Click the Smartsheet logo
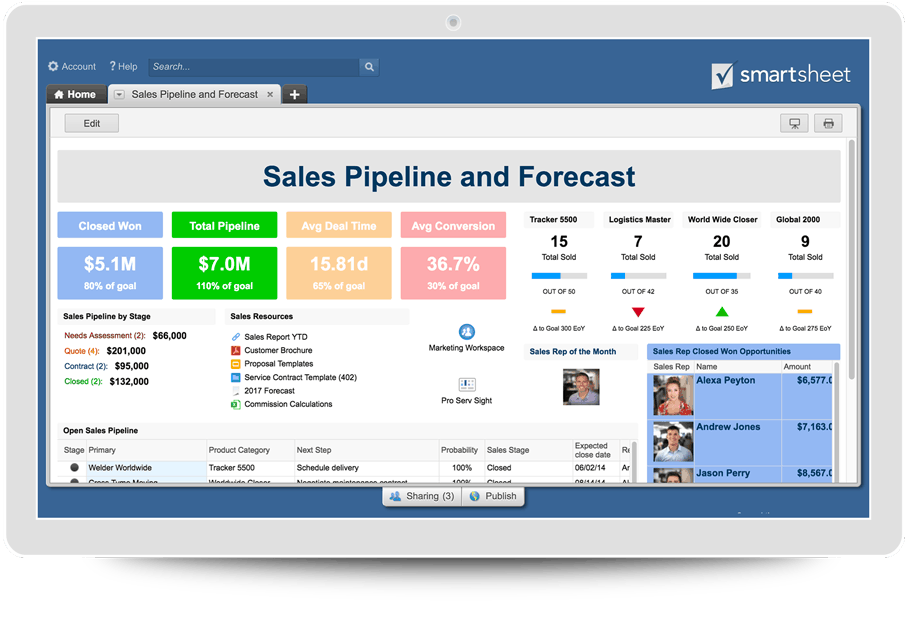The width and height of the screenshot is (908, 640). (x=781, y=73)
